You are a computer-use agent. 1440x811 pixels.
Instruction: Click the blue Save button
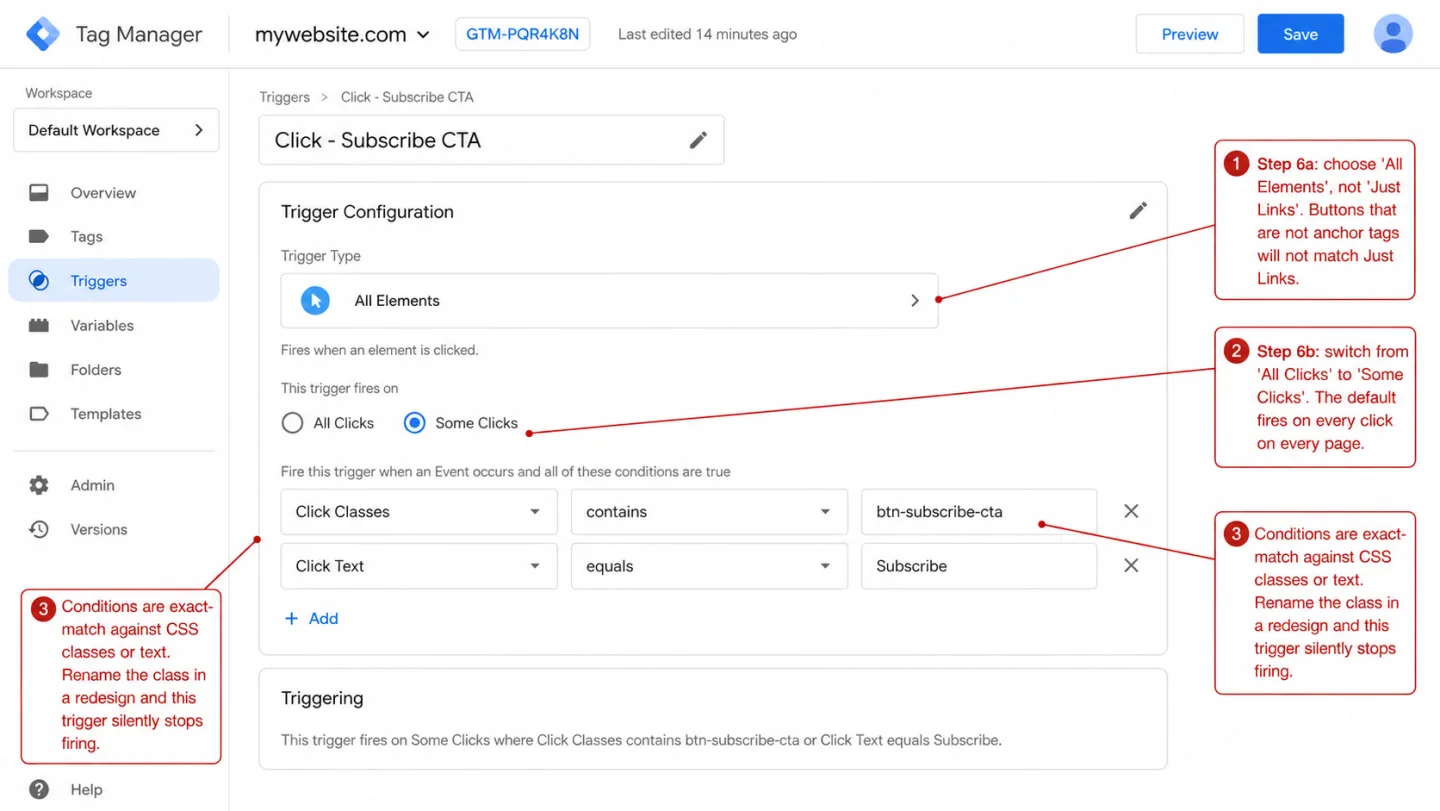pyautogui.click(x=1300, y=34)
